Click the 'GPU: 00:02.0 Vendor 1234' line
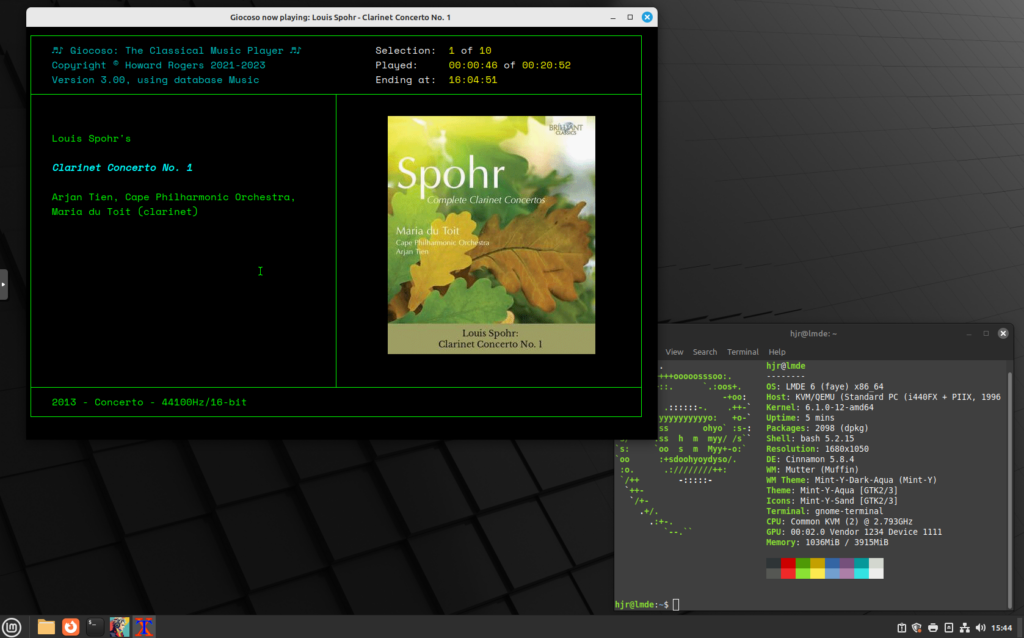1024x638 pixels. [x=854, y=533]
